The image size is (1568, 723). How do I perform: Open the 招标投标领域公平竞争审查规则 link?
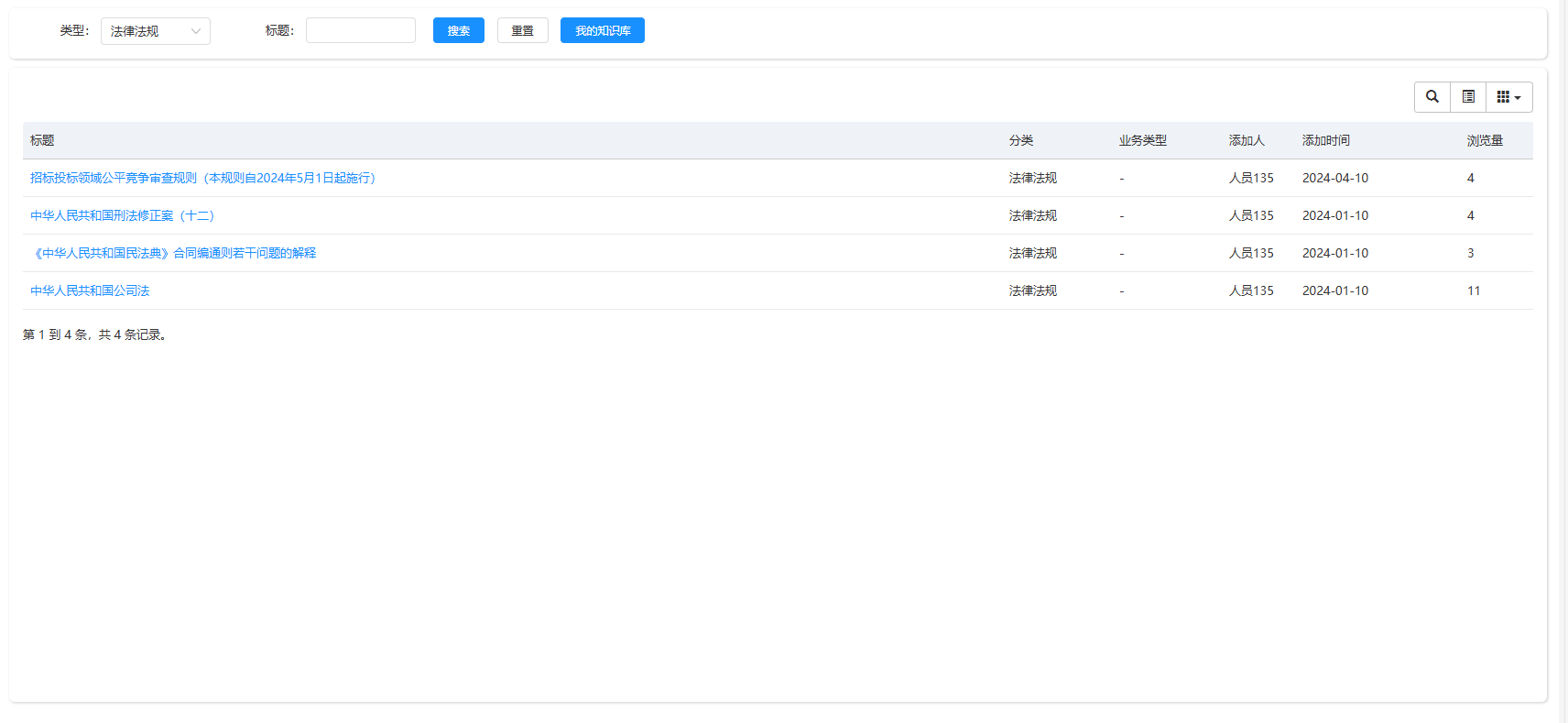pyautogui.click(x=202, y=178)
